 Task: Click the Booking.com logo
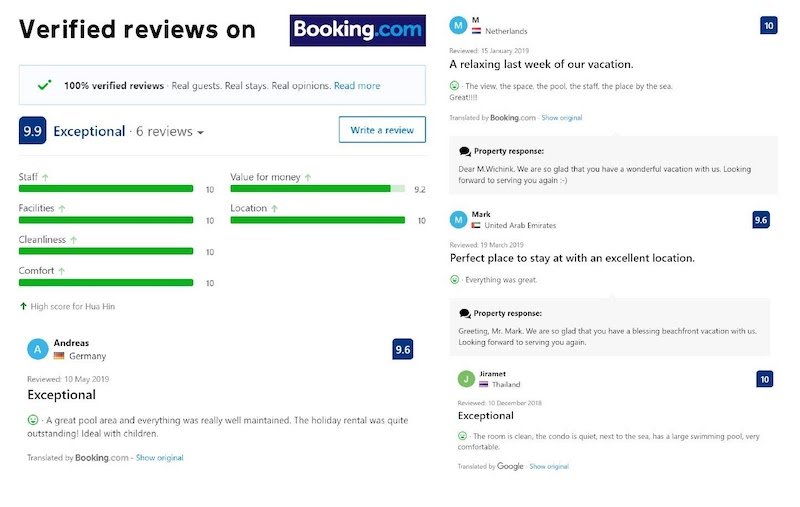pyautogui.click(x=357, y=30)
